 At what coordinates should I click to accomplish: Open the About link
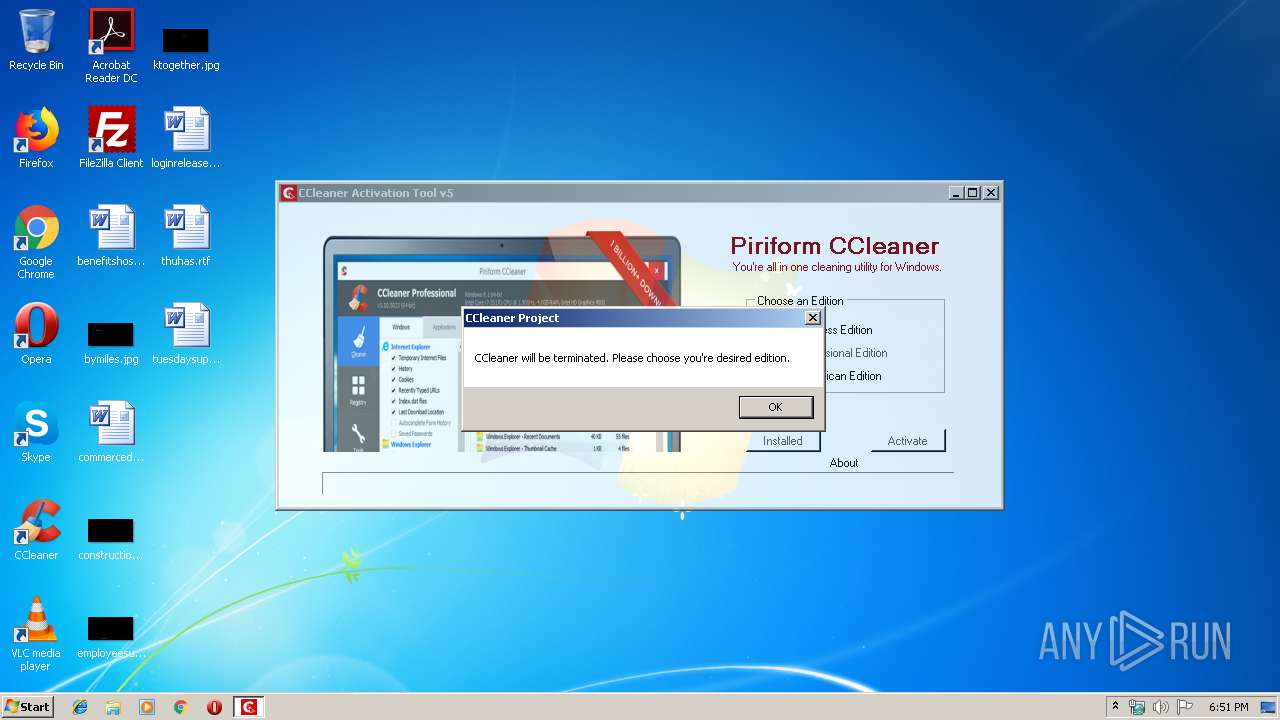point(844,463)
